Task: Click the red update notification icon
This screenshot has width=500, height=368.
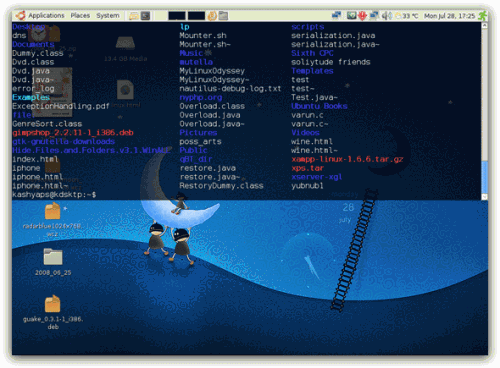Action: click(362, 15)
